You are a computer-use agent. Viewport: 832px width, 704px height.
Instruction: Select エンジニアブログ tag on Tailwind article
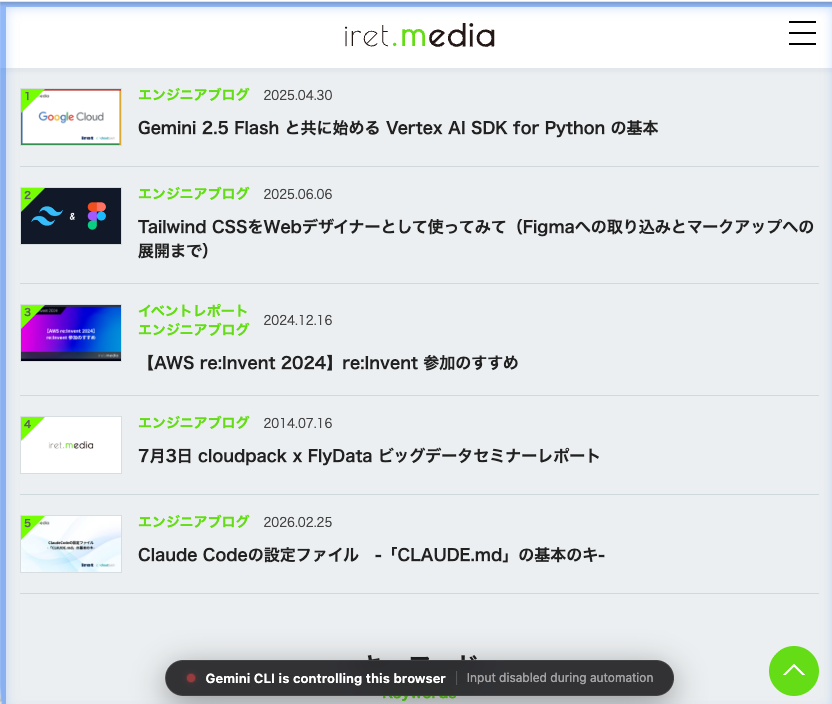[x=193, y=194]
